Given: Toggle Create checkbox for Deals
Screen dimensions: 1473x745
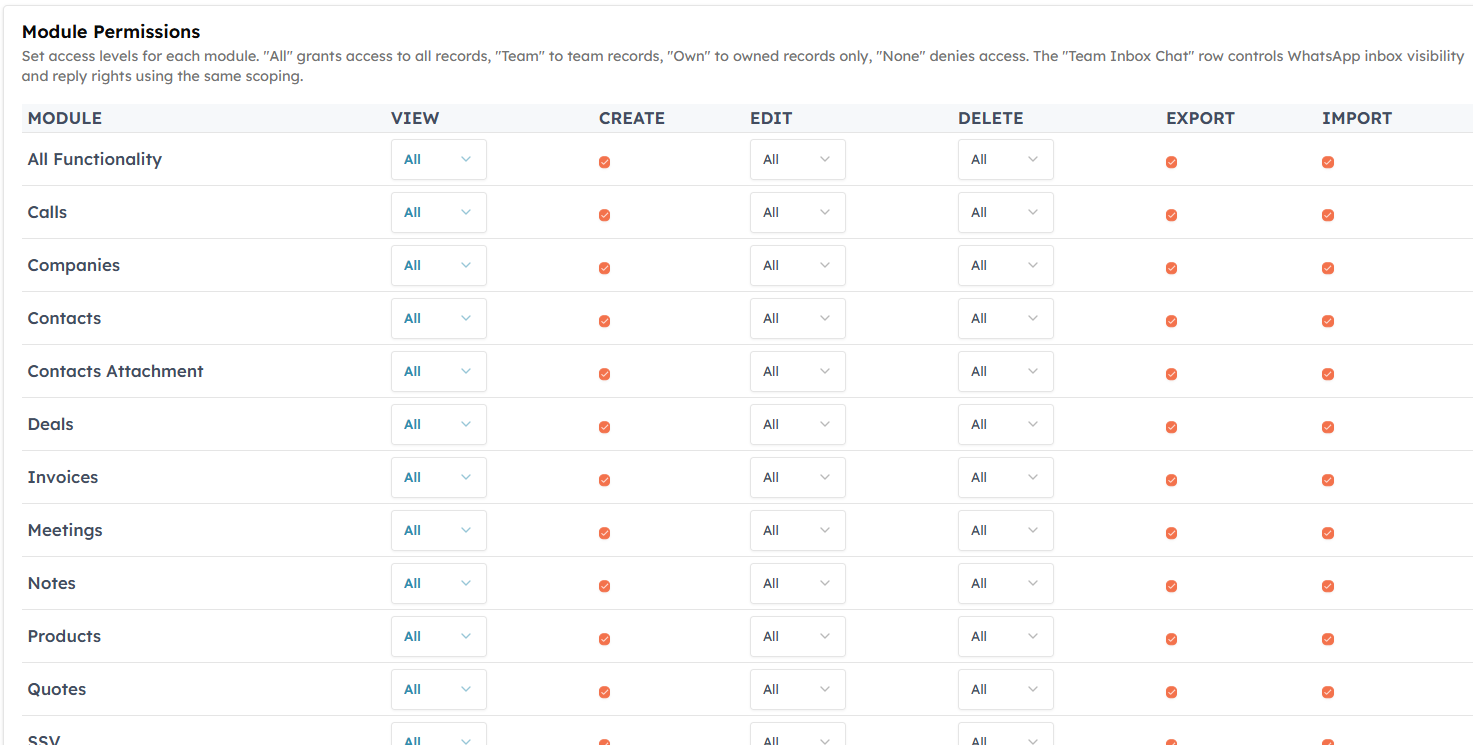Looking at the screenshot, I should 604,427.
